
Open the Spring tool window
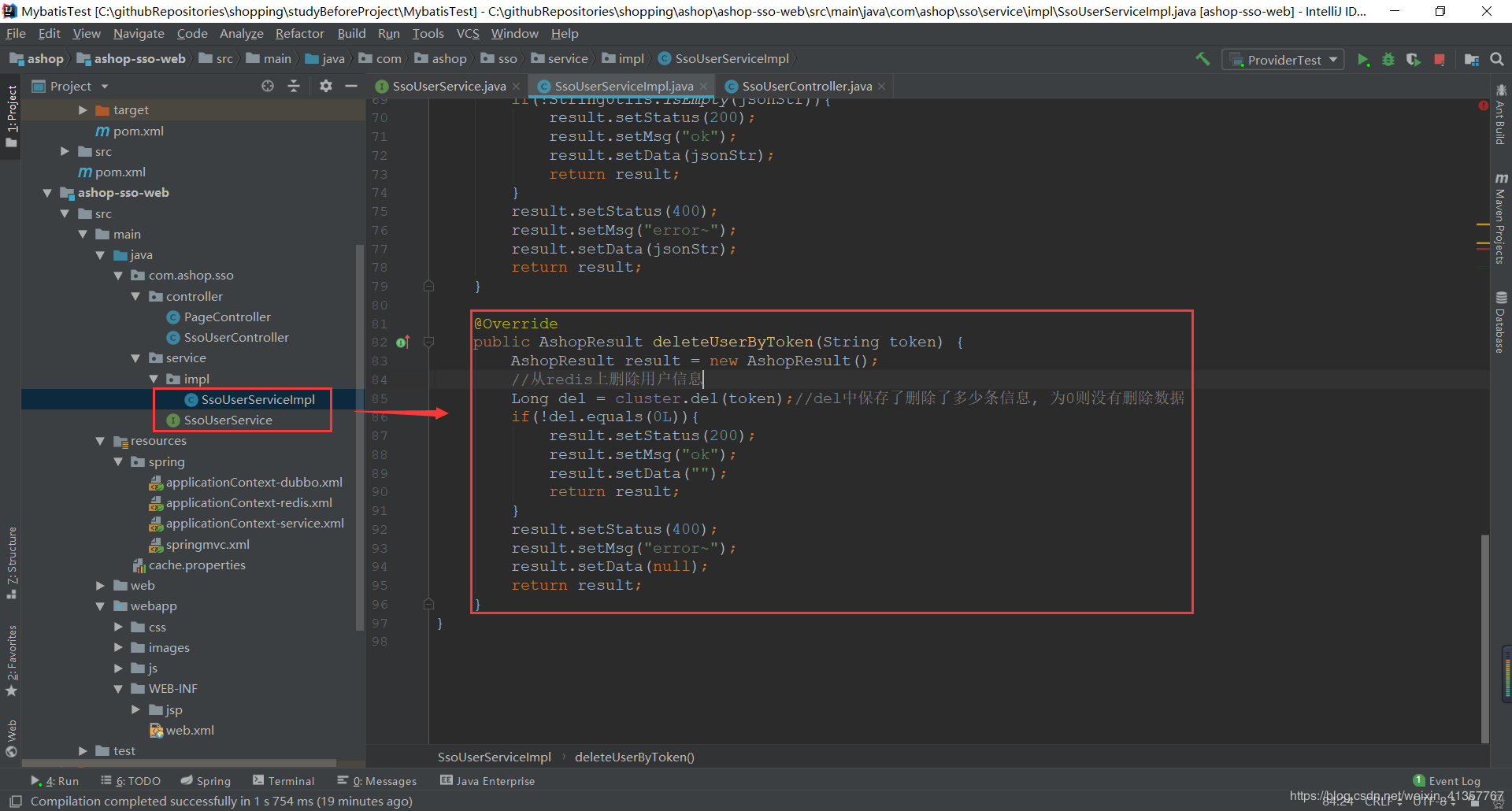[206, 781]
